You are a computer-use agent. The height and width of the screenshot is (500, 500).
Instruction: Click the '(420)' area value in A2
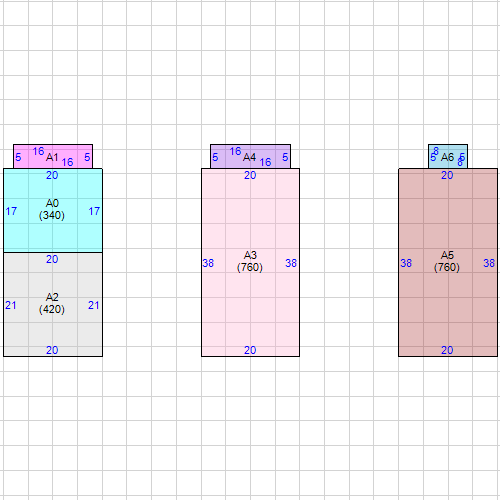click(x=52, y=309)
